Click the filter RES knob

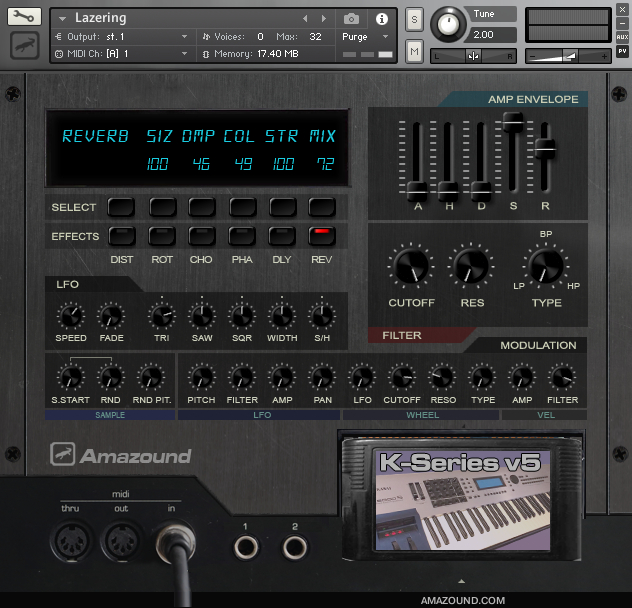pos(471,266)
